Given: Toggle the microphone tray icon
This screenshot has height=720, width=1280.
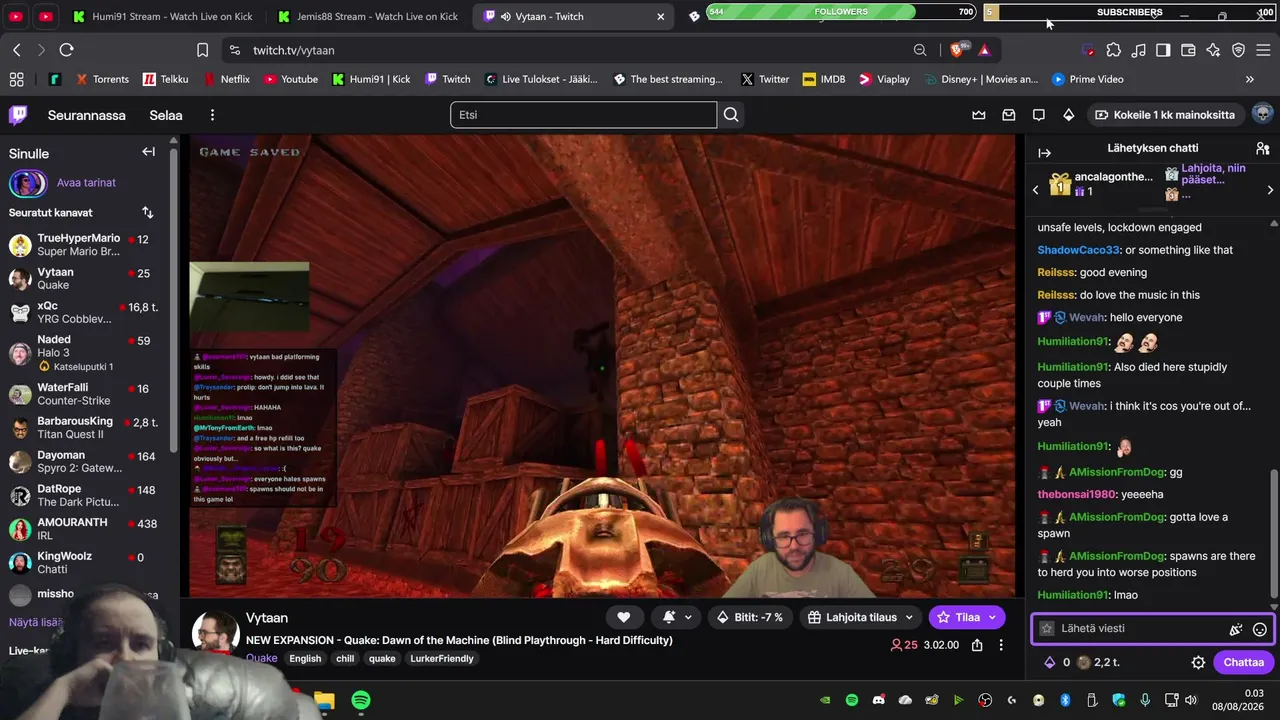Looking at the screenshot, I should point(1145,700).
